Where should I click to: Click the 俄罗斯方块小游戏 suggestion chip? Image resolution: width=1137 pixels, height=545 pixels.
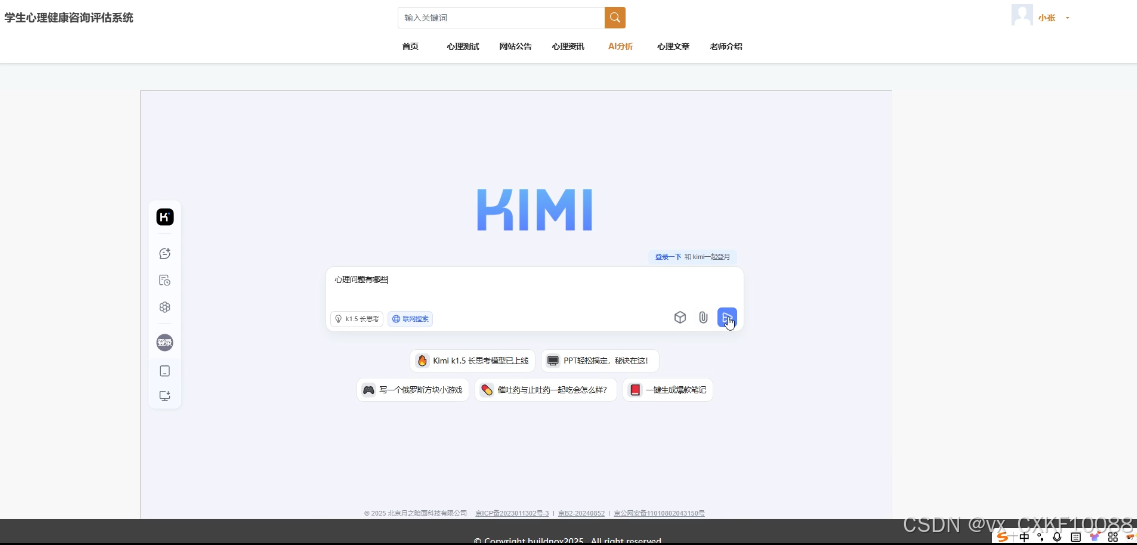(413, 390)
